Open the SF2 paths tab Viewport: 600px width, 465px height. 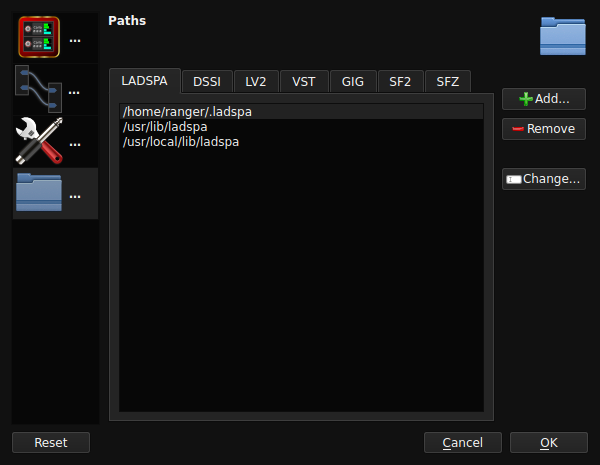400,82
